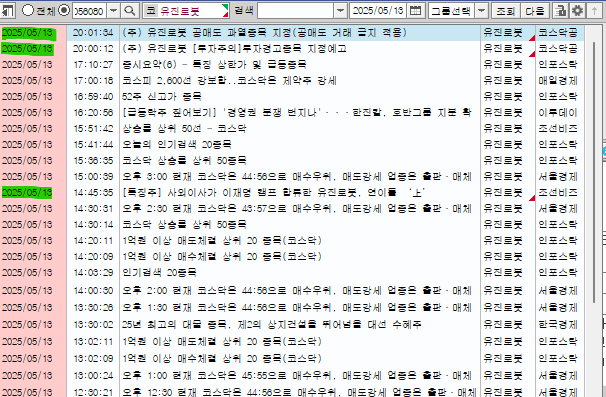Screen dimensions: 606x397
Task: Open news '1억원 이상 매도체결' at 14:20:11
Action: pyautogui.click(x=222, y=241)
